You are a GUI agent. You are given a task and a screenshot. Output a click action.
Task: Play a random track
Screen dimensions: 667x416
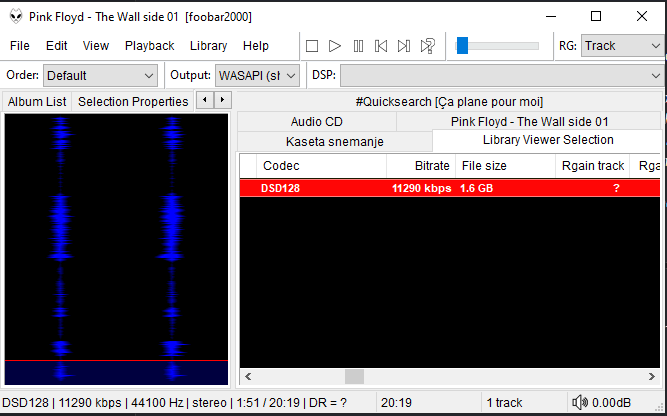point(428,46)
